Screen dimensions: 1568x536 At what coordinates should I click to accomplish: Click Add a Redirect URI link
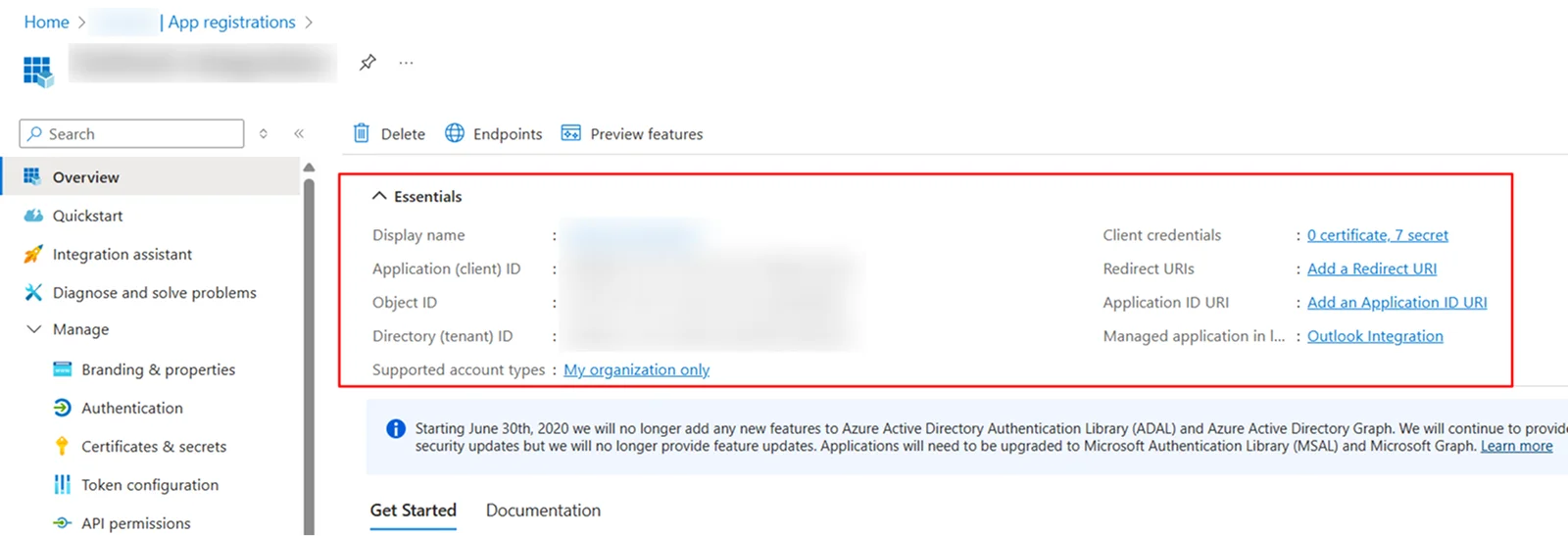tap(1372, 268)
